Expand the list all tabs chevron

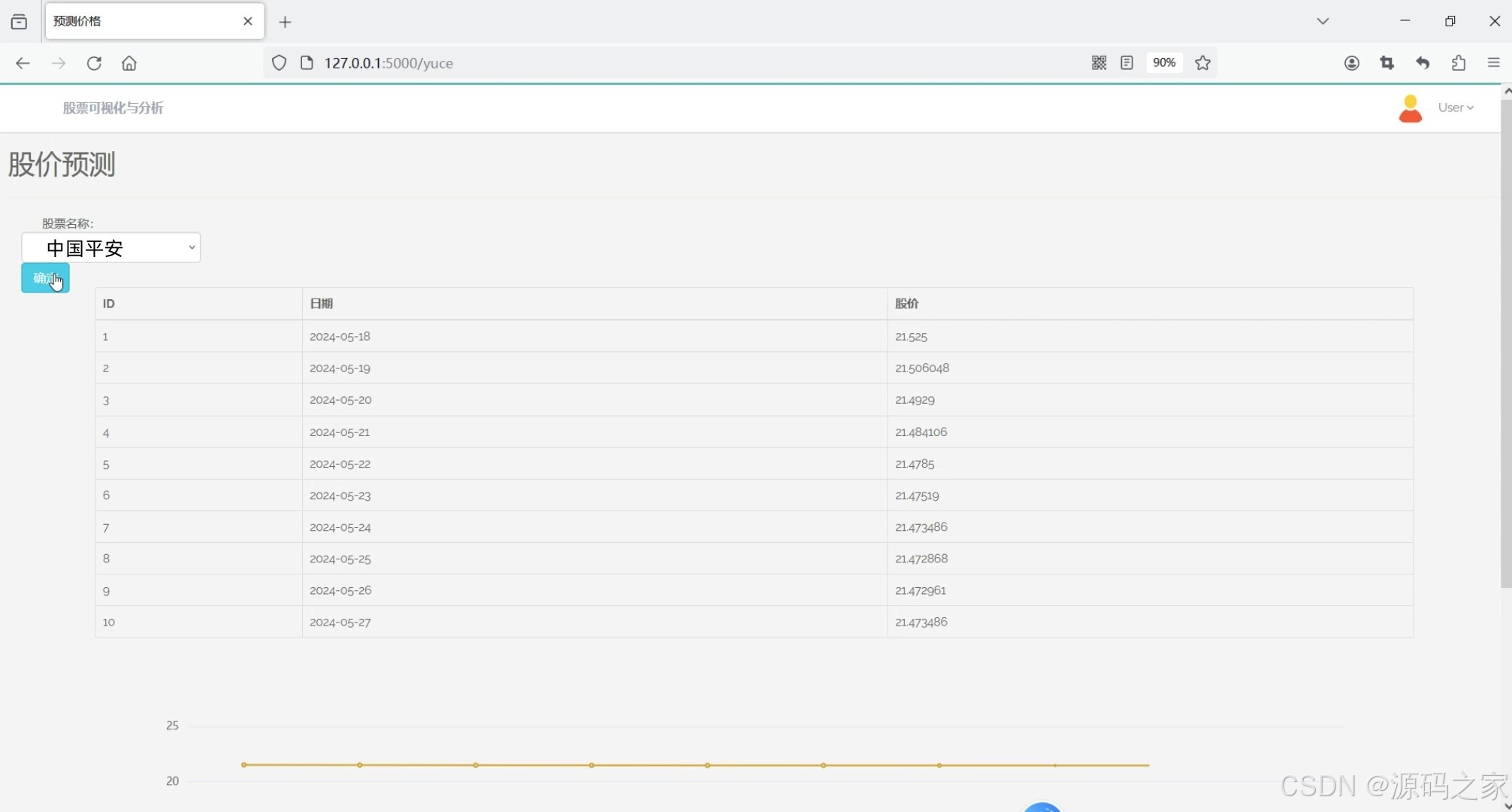1323,21
